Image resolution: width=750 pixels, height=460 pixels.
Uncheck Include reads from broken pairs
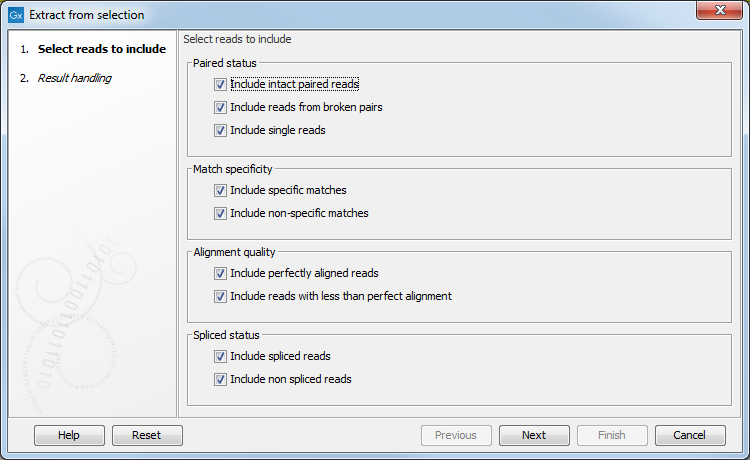[x=220, y=108]
